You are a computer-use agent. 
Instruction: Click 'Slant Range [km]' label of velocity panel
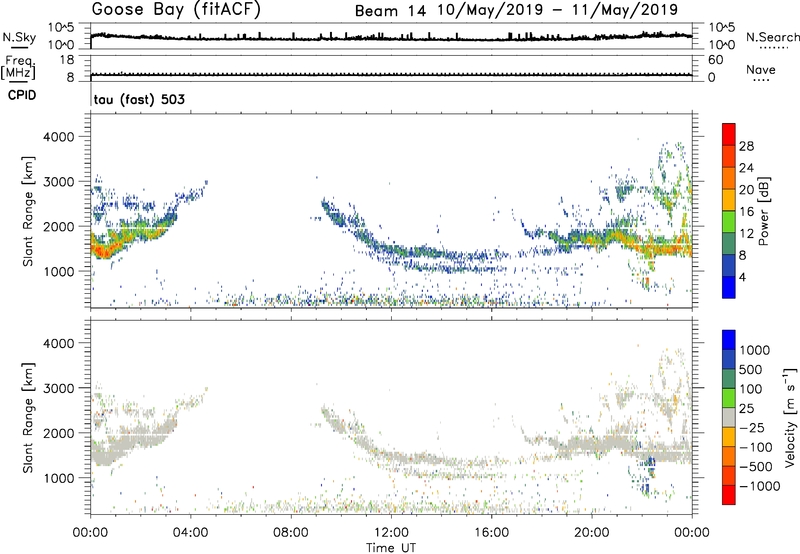28,417
